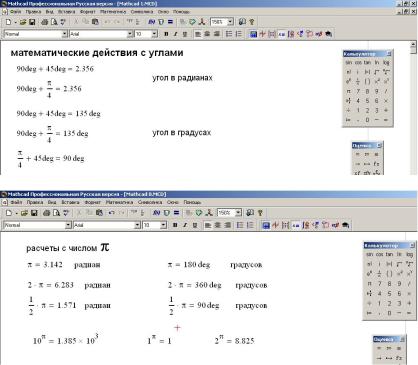Click π button in upper calculator palette
Image resolution: width=418 pixels, height=365 pixels.
(x=348, y=91)
